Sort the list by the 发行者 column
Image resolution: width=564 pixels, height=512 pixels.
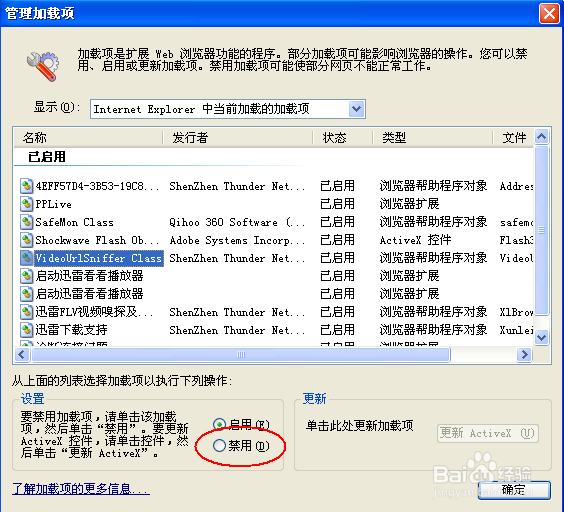point(238,137)
